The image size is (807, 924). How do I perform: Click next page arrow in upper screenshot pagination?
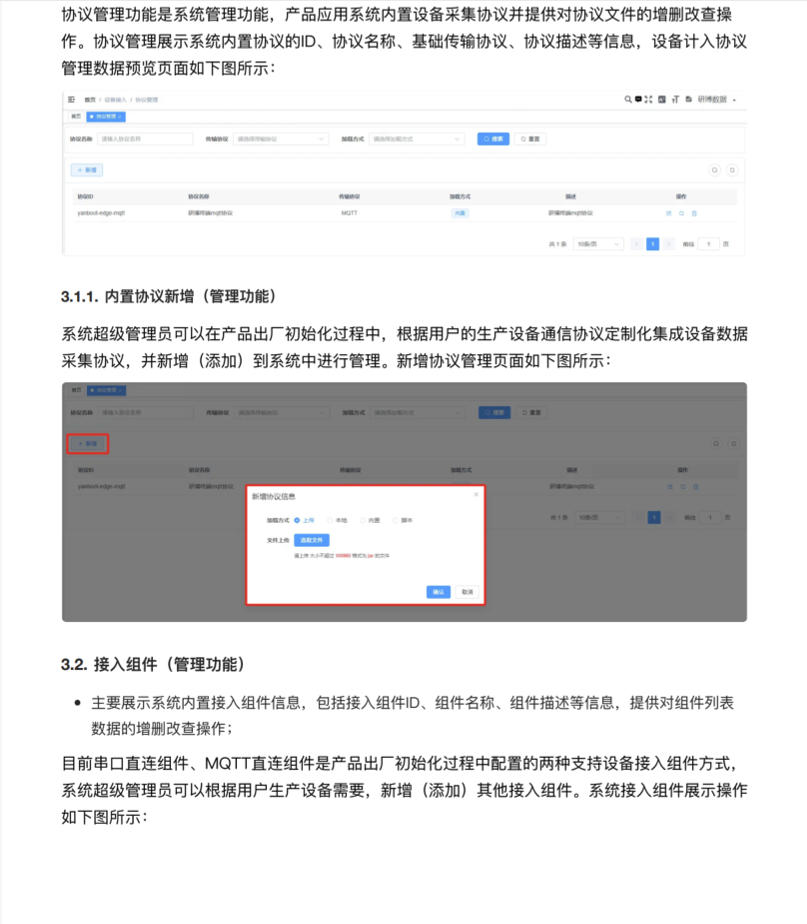coord(668,244)
